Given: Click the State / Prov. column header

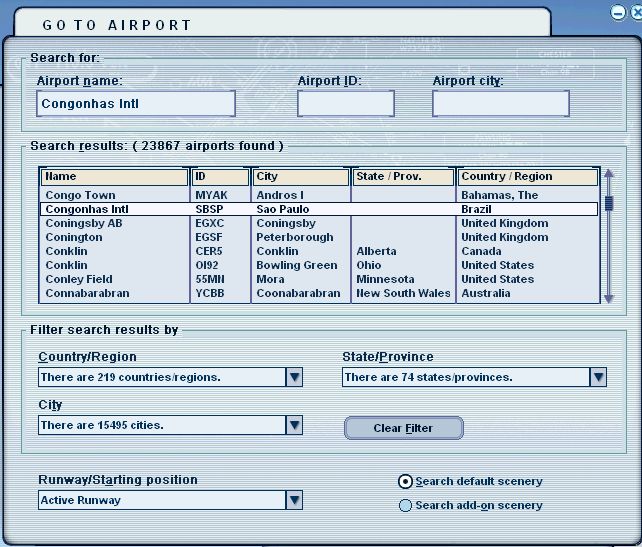Looking at the screenshot, I should coord(402,177).
